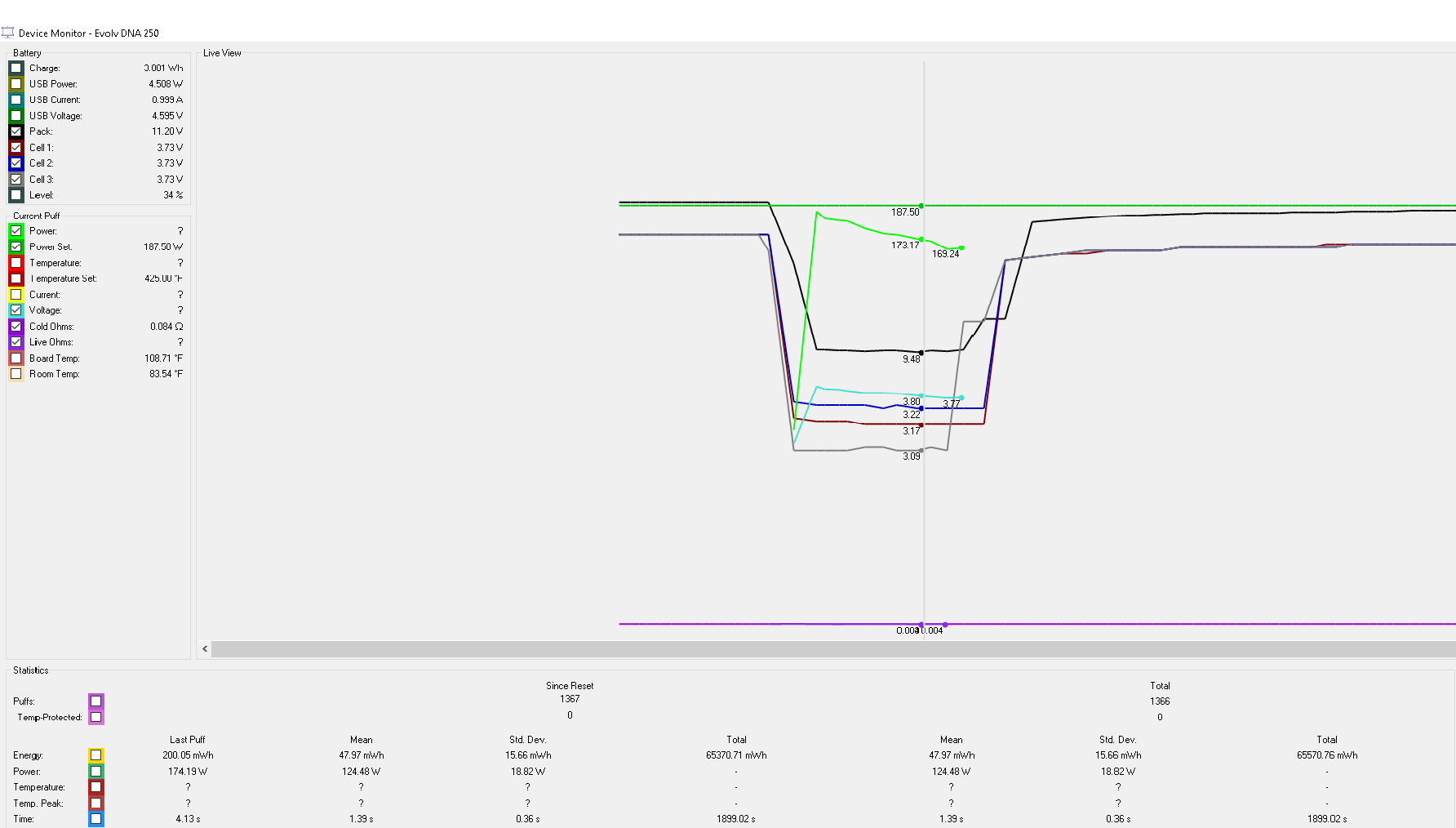Check the Room Temp checkbox
The height and width of the screenshot is (828, 1456).
16,374
